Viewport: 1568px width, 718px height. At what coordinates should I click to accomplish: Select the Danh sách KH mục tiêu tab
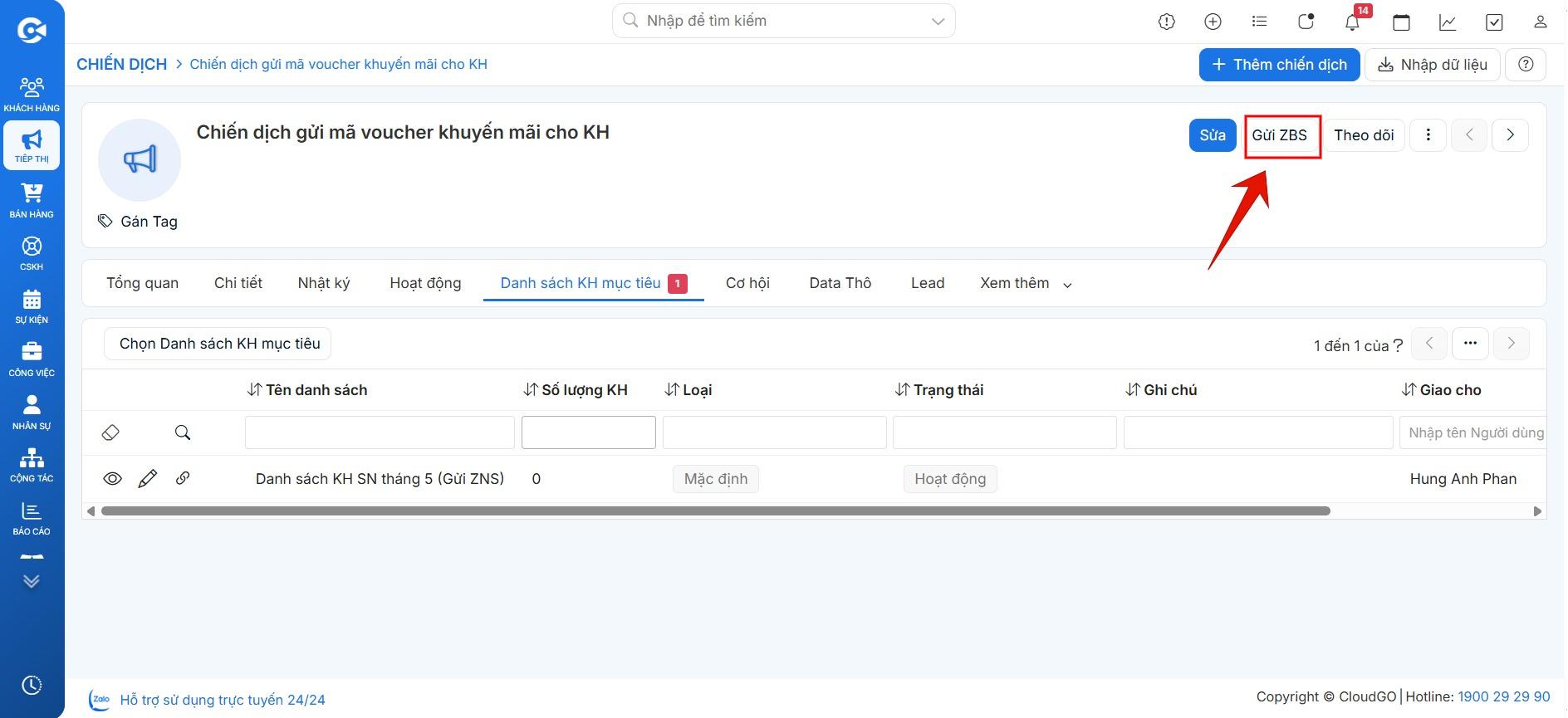pos(593,283)
